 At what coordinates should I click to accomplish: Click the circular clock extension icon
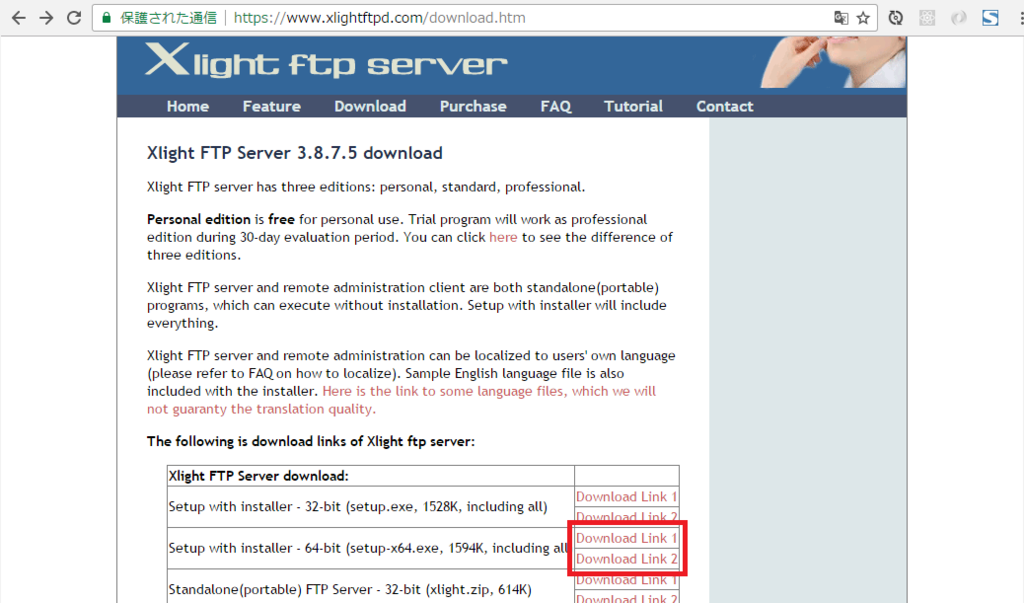tap(896, 18)
